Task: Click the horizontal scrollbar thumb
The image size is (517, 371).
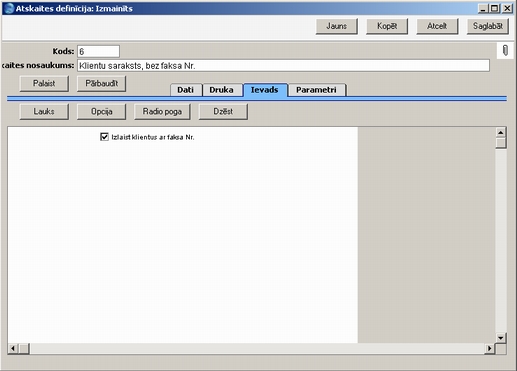Action: click(x=24, y=349)
